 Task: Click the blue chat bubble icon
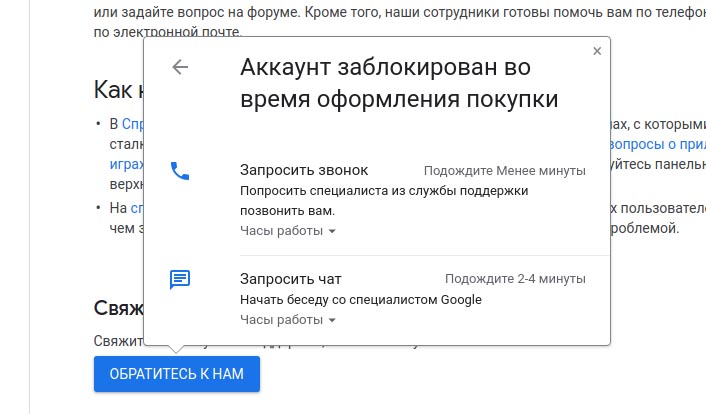pos(180,279)
